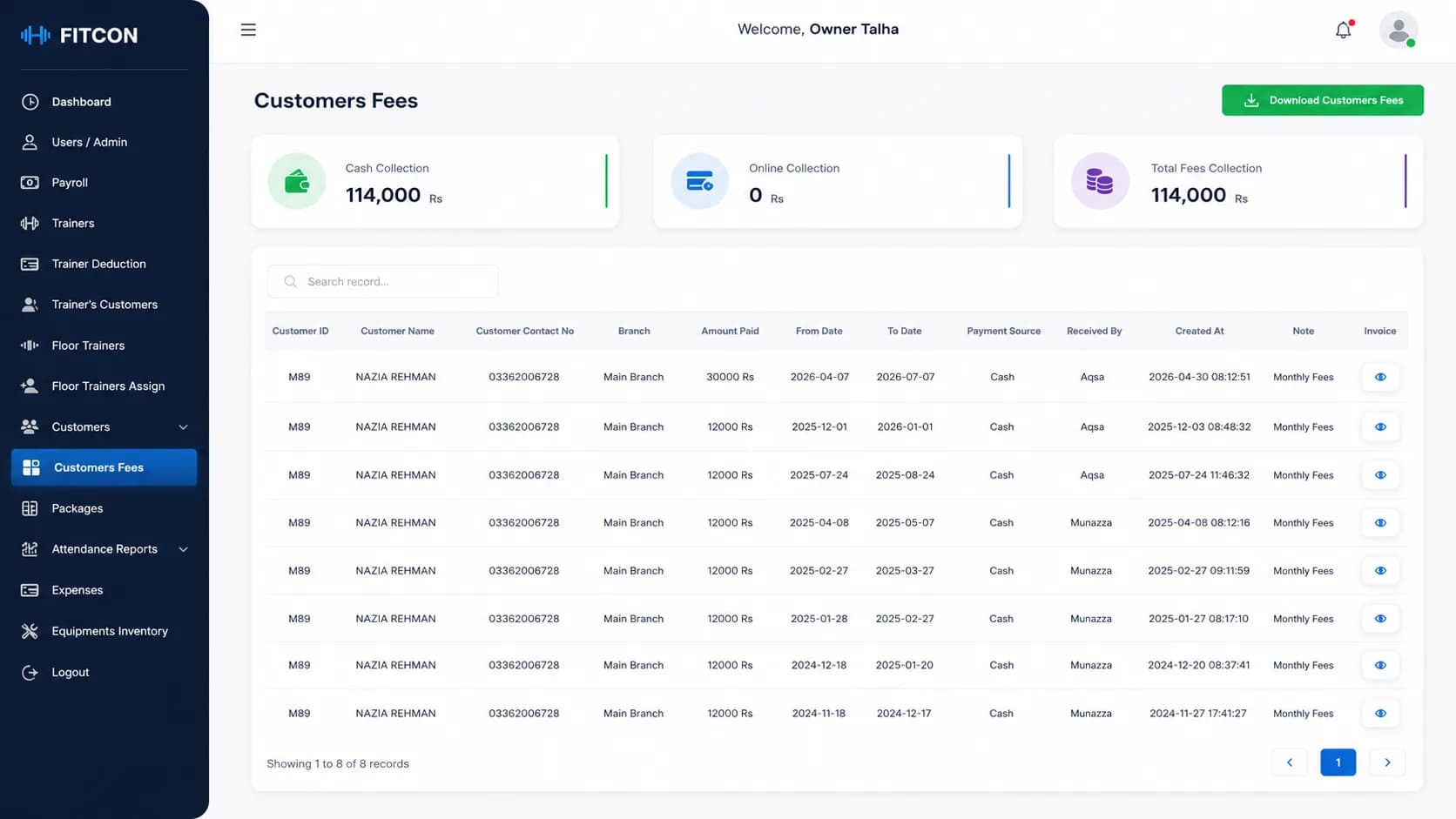
Task: Open Packages menu item
Action: coord(104,508)
